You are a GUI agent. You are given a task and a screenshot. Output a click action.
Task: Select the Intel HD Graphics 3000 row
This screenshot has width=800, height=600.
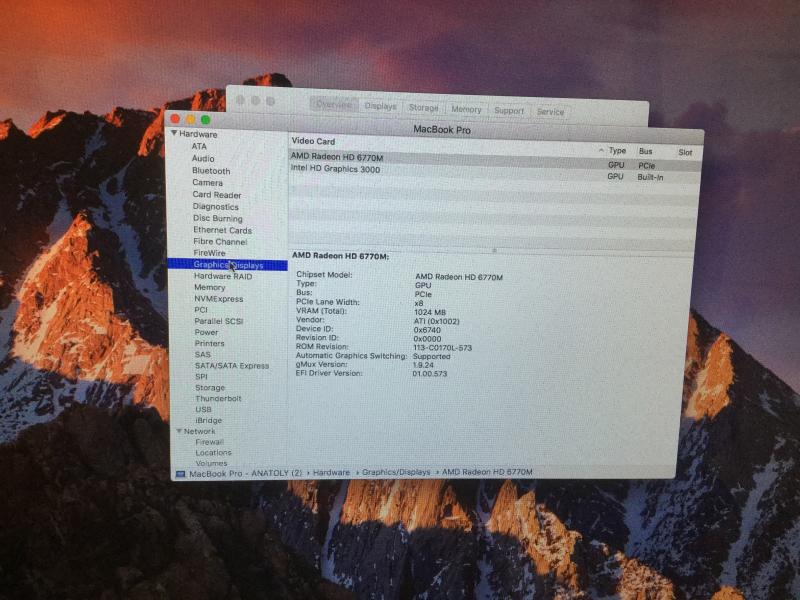click(495, 172)
